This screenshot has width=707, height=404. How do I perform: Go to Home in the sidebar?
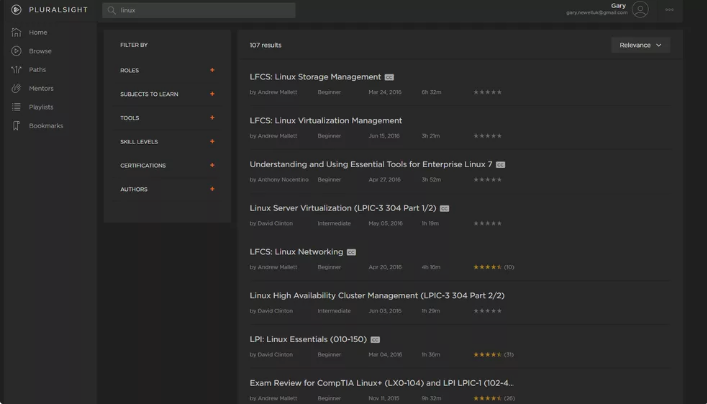(38, 32)
